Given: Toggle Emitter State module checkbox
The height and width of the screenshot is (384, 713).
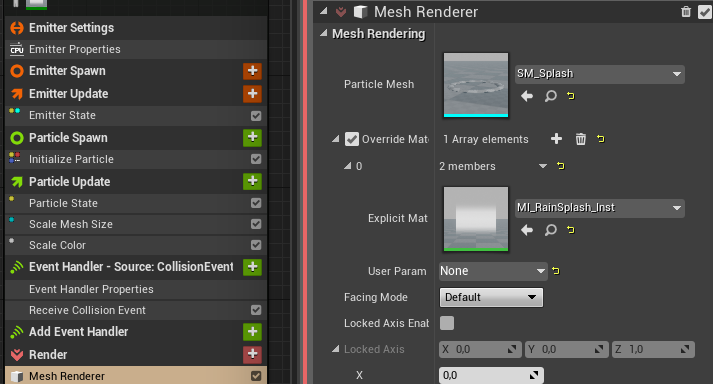Looking at the screenshot, I should coord(256,116).
